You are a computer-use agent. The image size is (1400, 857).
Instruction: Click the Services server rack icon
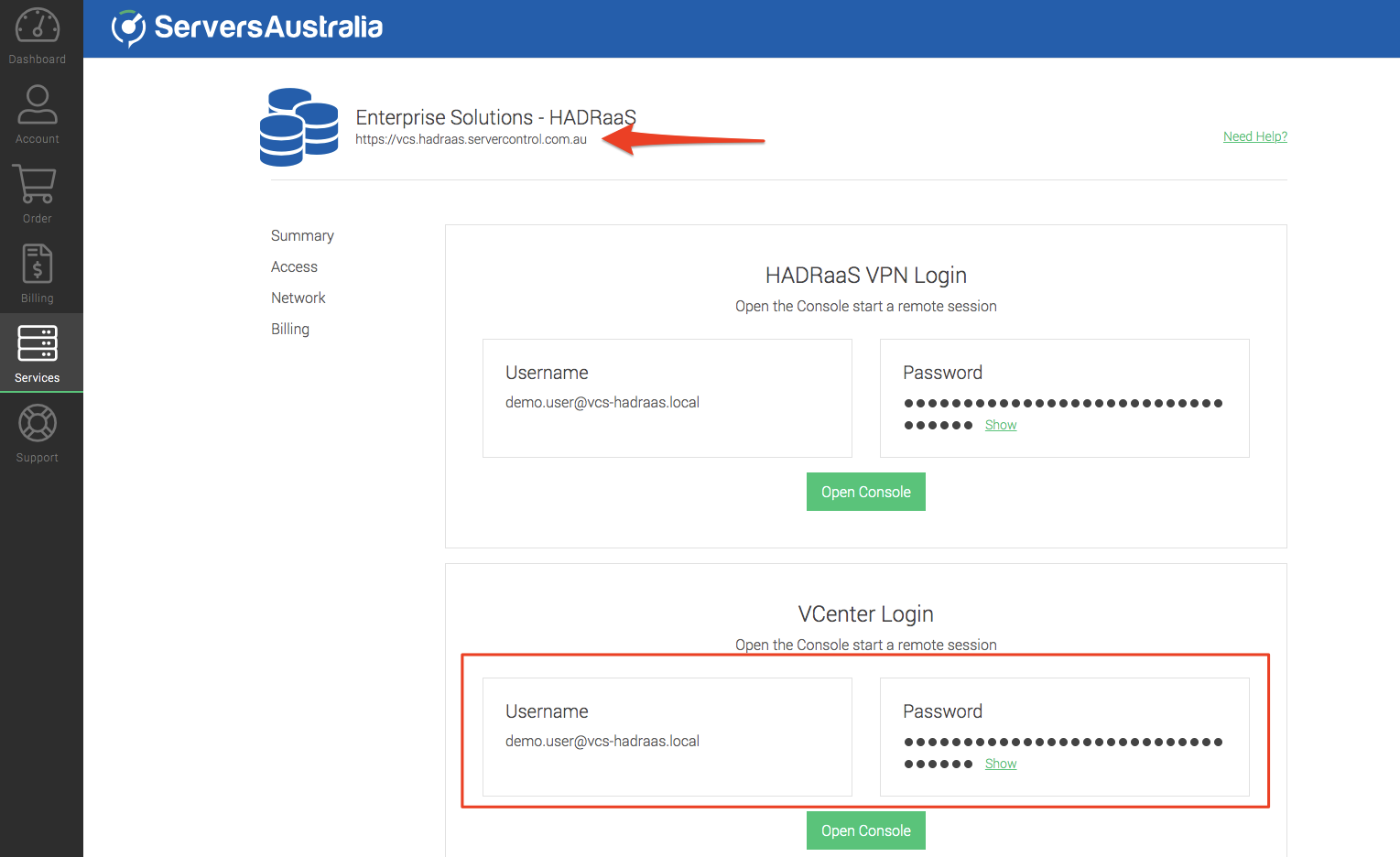(x=38, y=343)
